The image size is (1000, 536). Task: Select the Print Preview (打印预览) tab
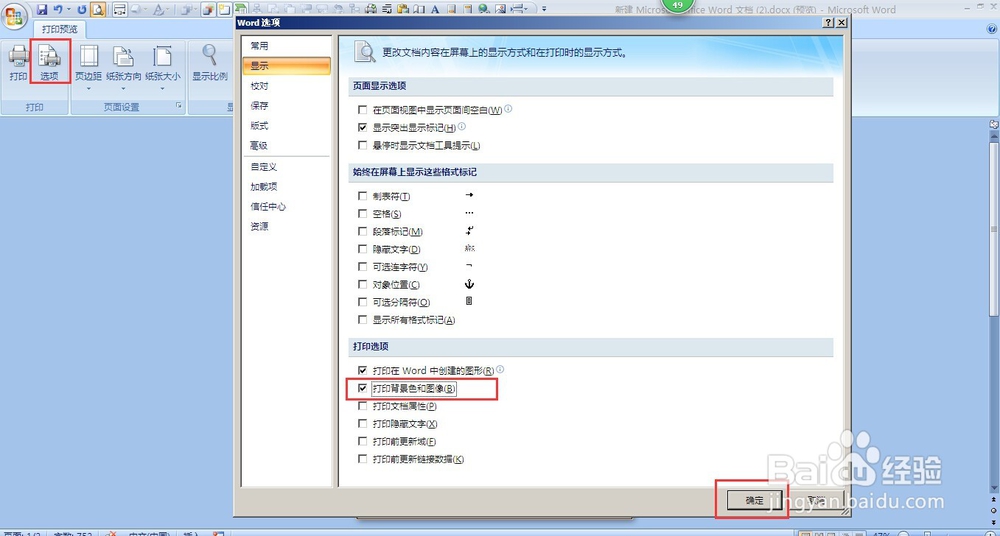tap(59, 29)
